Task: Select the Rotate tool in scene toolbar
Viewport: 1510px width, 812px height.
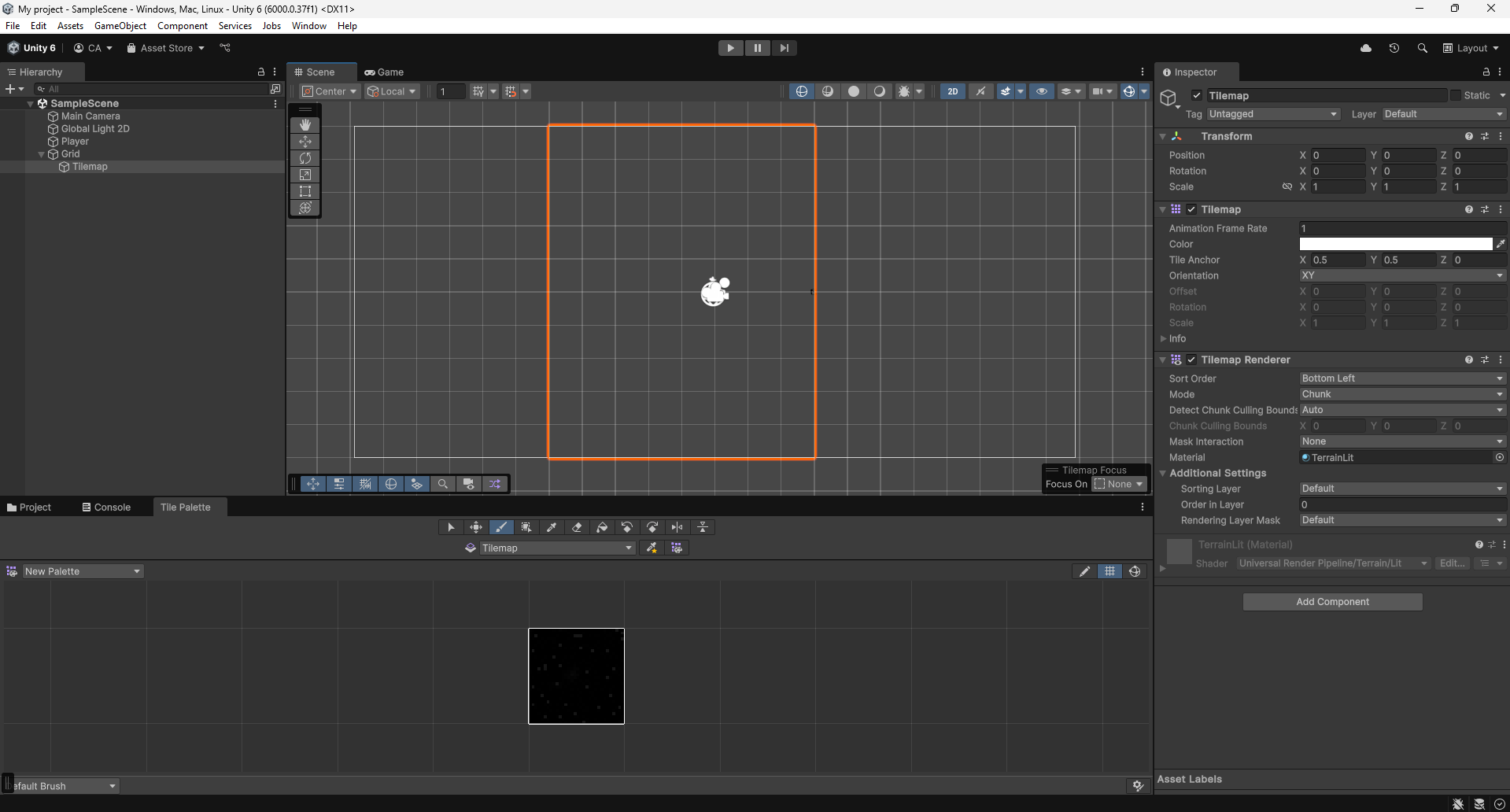Action: [305, 158]
